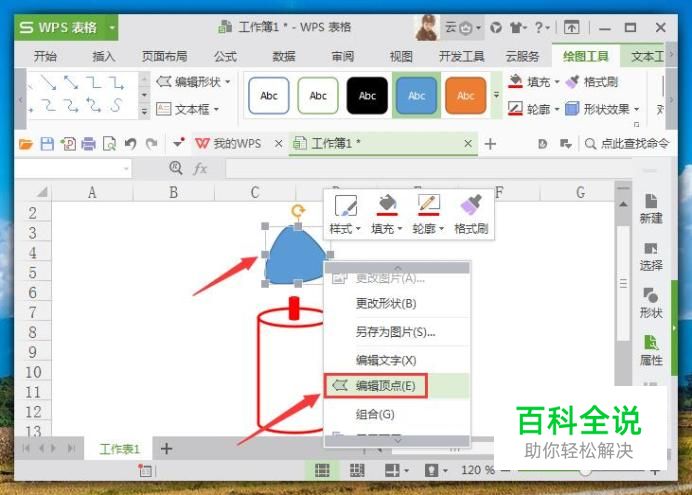This screenshot has width=692, height=495.
Task: Open the 文本框 dropdown
Action: (188, 109)
